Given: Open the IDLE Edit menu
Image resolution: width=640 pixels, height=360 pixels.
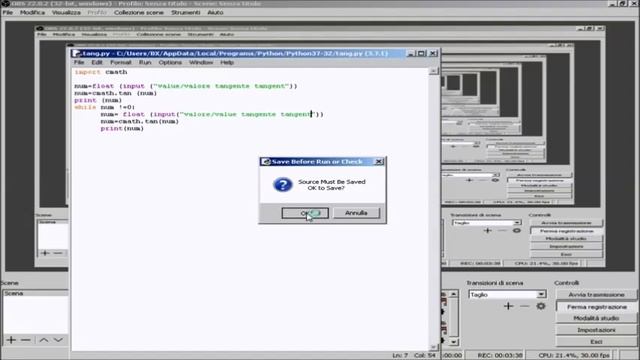Looking at the screenshot, I should pos(97,62).
